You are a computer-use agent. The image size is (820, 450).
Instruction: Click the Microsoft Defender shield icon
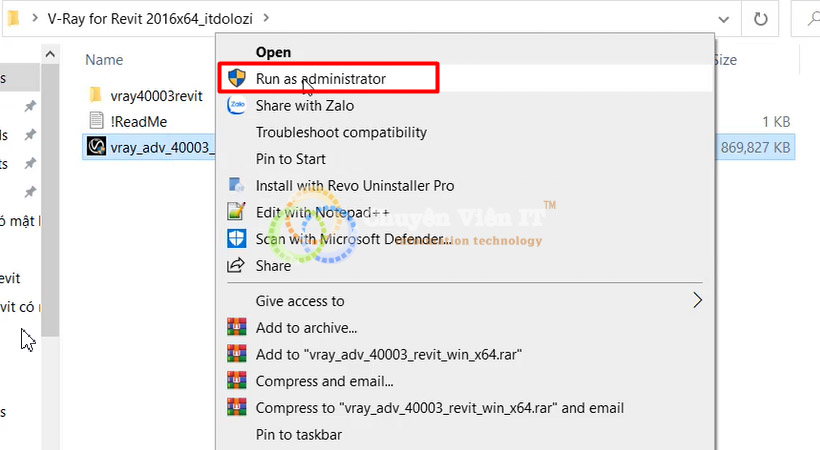(237, 239)
